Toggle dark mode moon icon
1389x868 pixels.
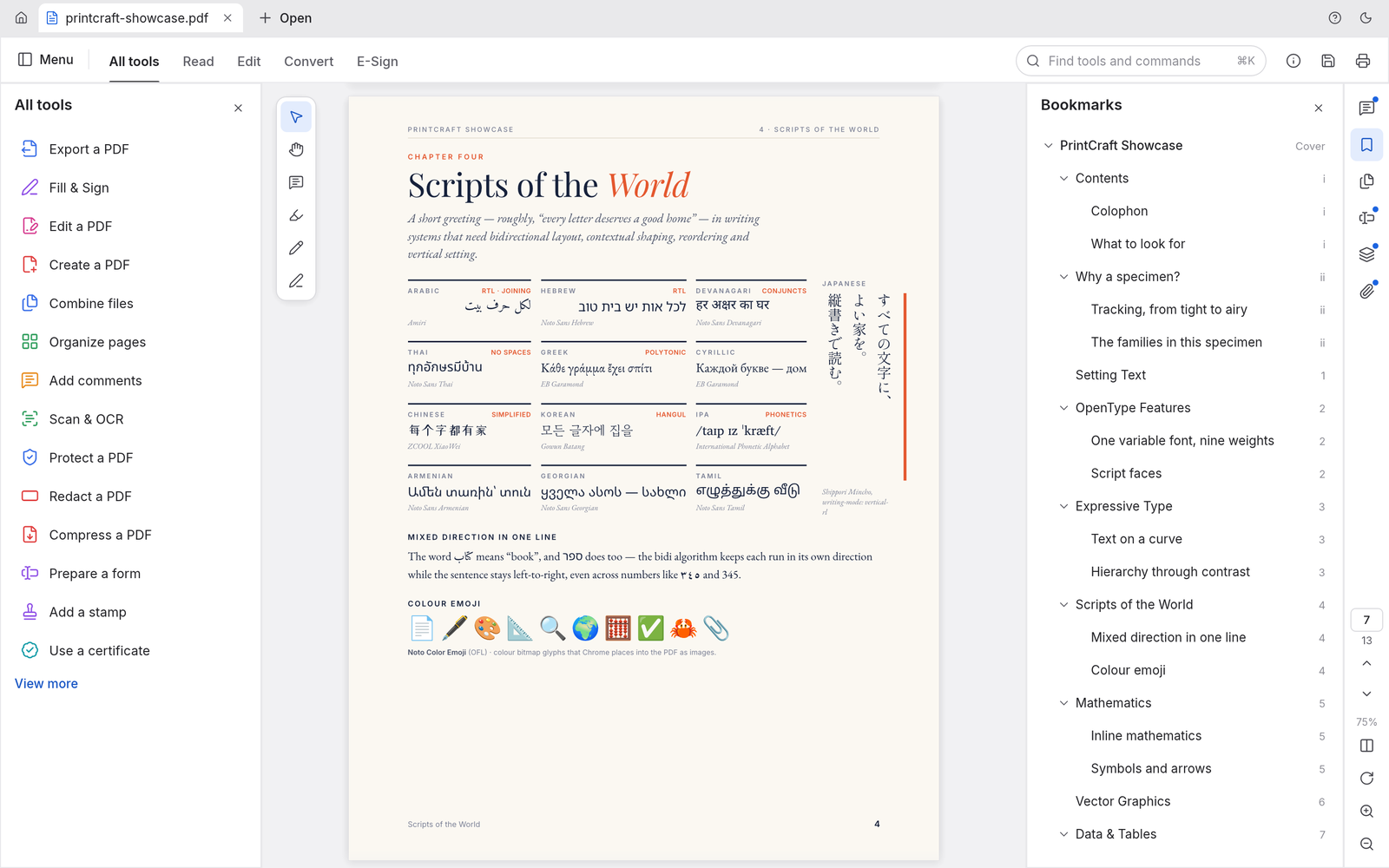(1366, 18)
